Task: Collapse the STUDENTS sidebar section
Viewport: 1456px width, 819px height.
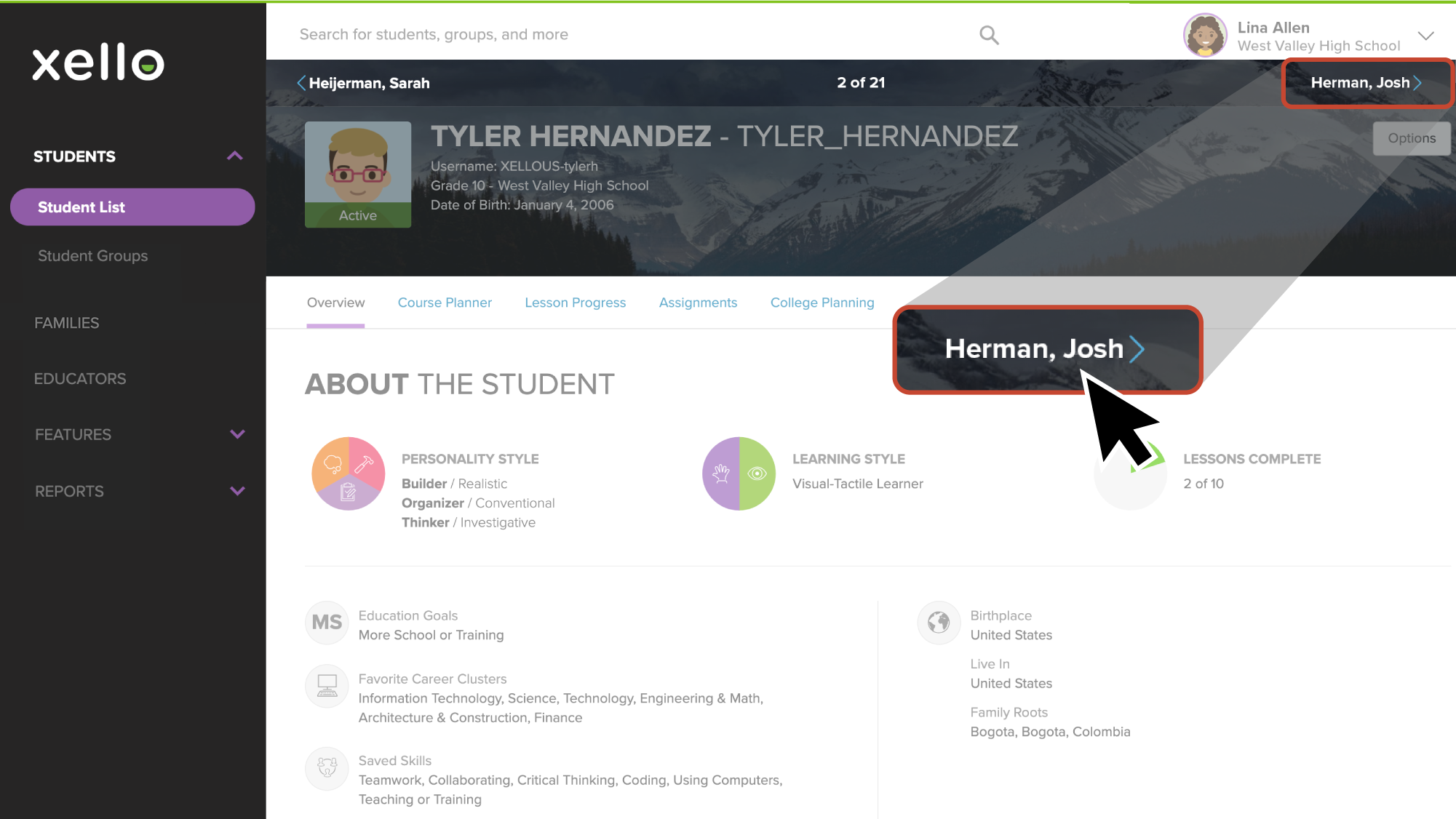Action: pos(234,156)
